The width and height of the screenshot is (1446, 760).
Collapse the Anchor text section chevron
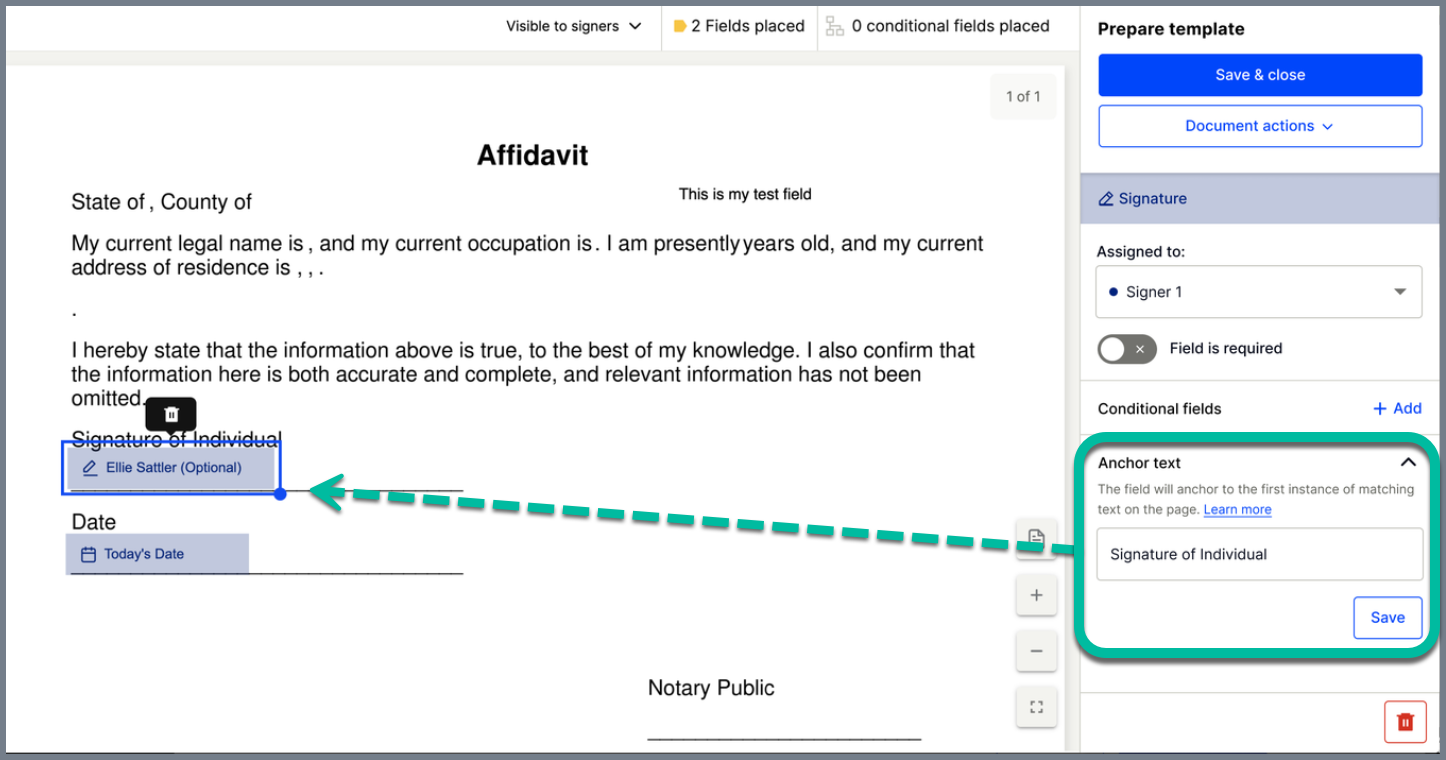tap(1408, 462)
